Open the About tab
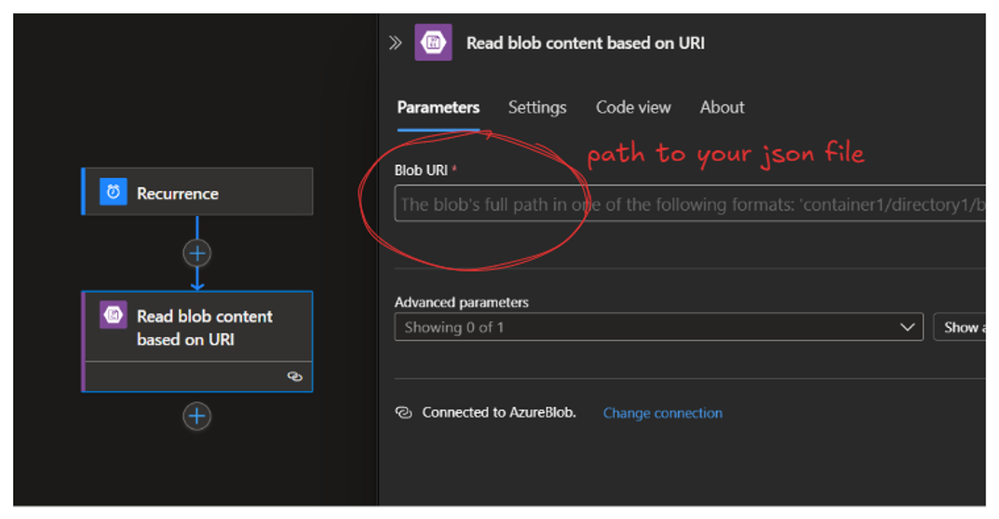The image size is (999, 519). (x=722, y=108)
